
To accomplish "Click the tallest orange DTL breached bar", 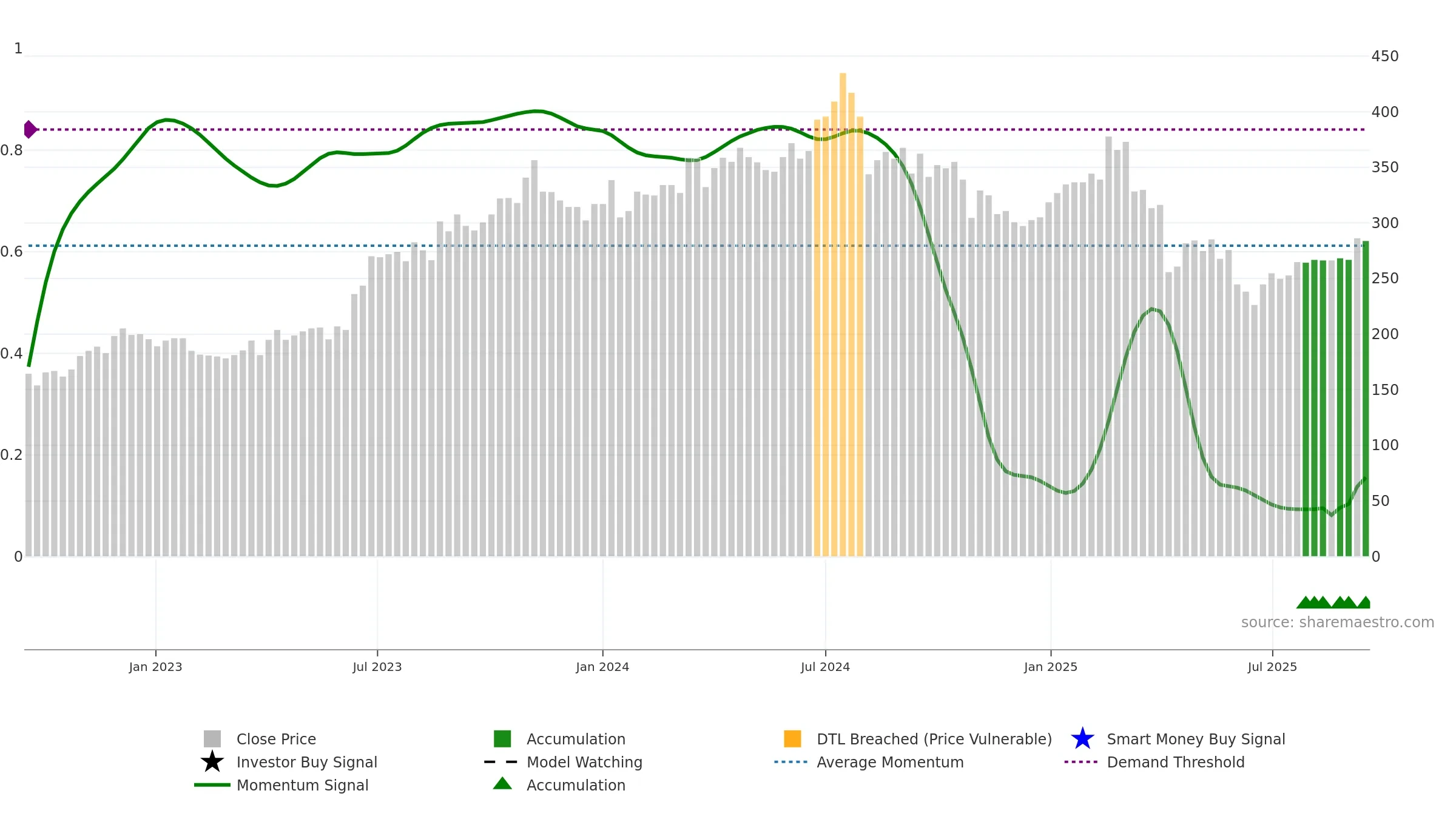I will pos(843,314).
